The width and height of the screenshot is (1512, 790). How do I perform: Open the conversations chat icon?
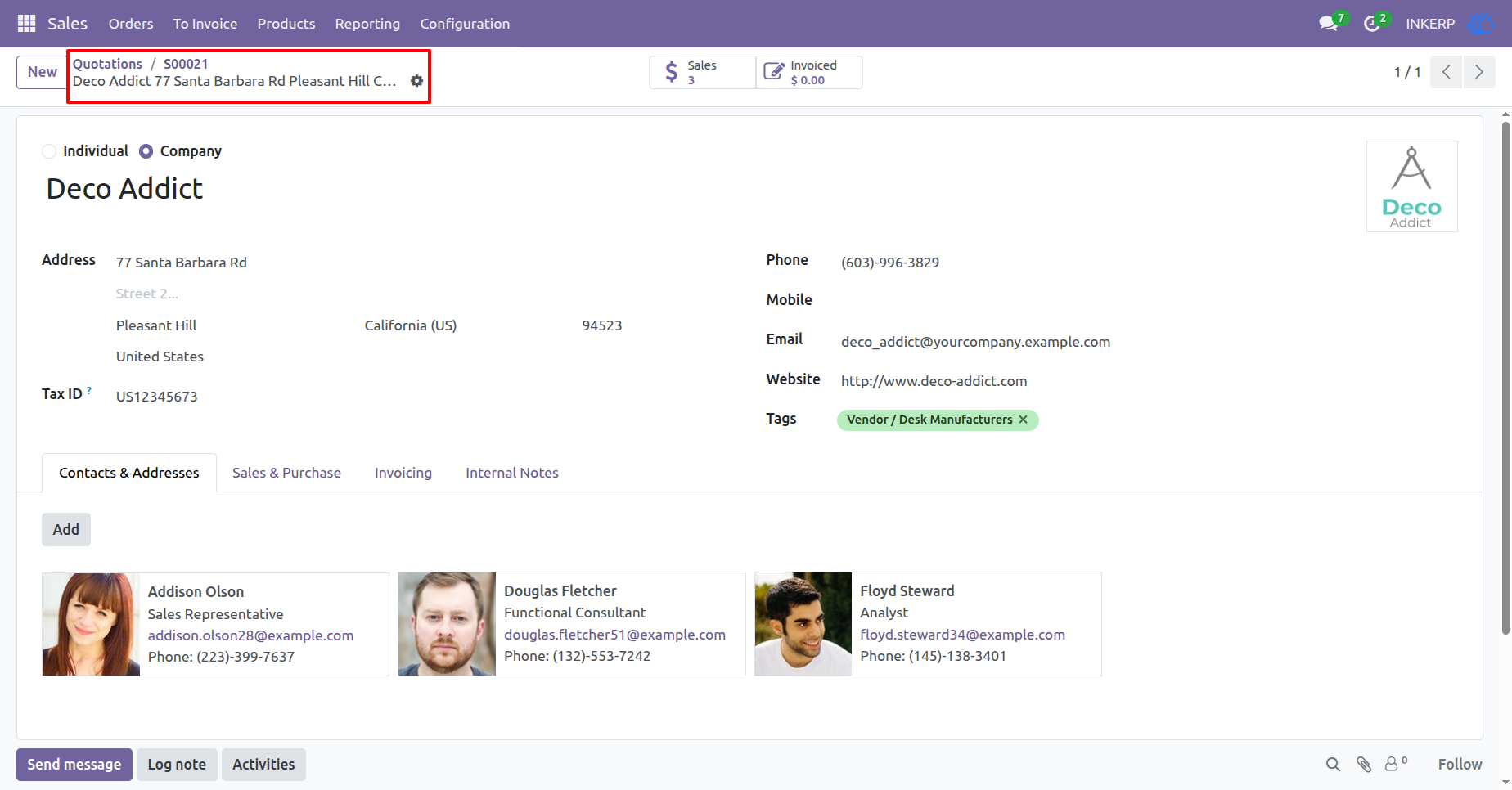tap(1328, 24)
